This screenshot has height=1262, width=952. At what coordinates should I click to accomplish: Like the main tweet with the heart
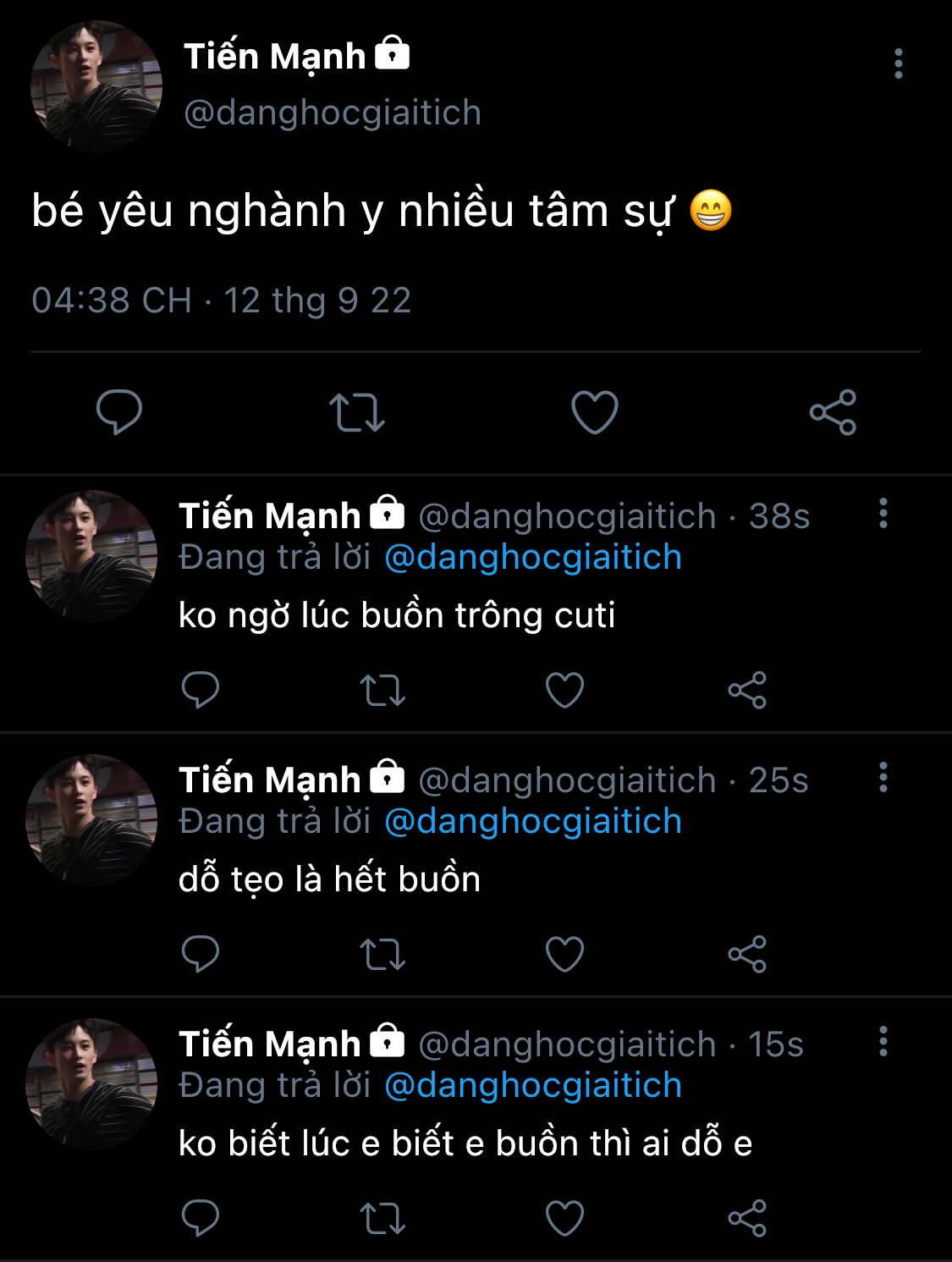594,412
